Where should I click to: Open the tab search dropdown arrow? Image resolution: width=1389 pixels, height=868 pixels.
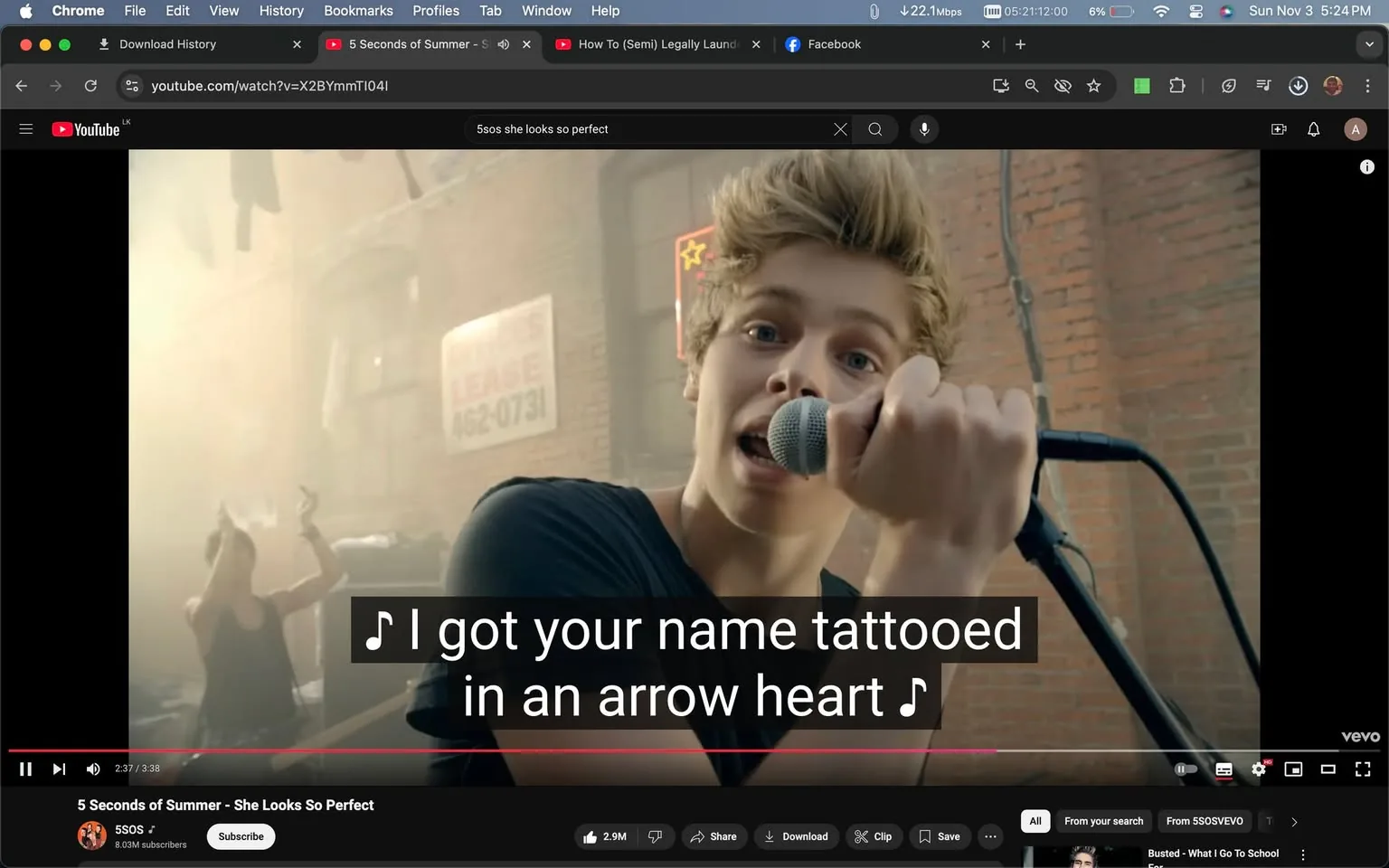pyautogui.click(x=1368, y=43)
